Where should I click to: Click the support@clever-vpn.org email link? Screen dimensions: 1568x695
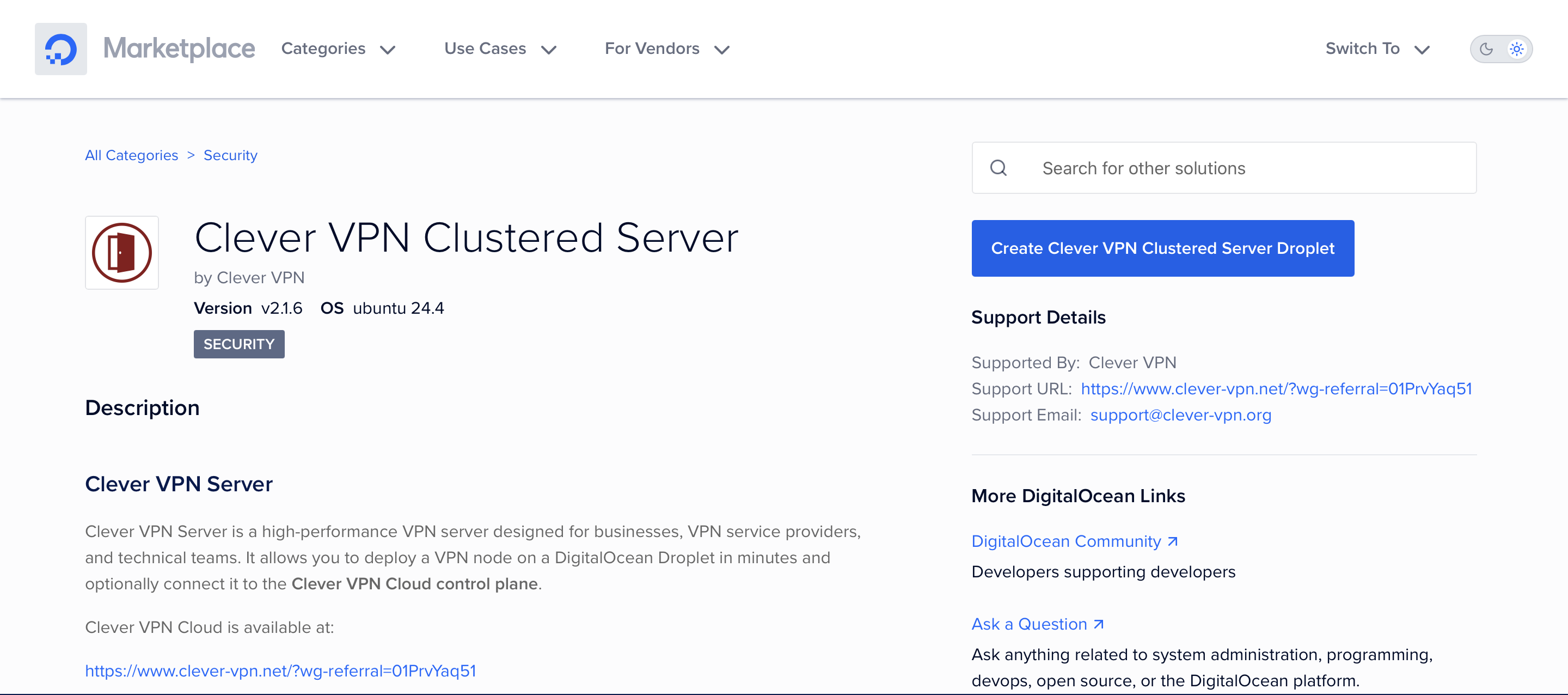[x=1180, y=415]
